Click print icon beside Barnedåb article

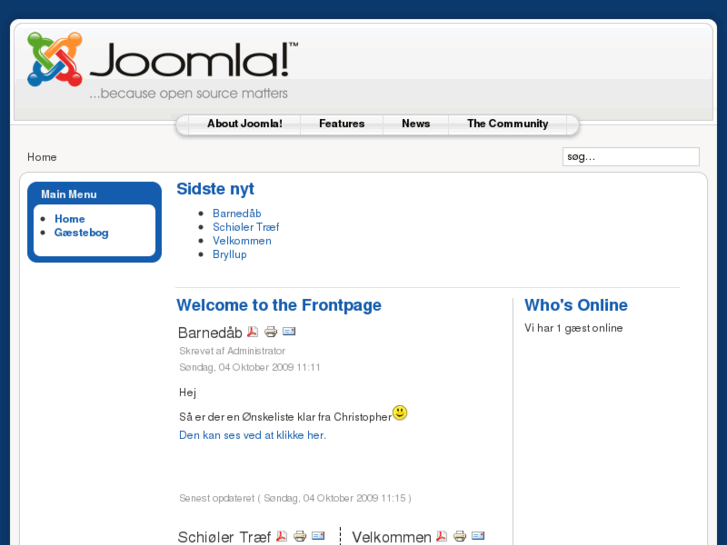(x=271, y=332)
